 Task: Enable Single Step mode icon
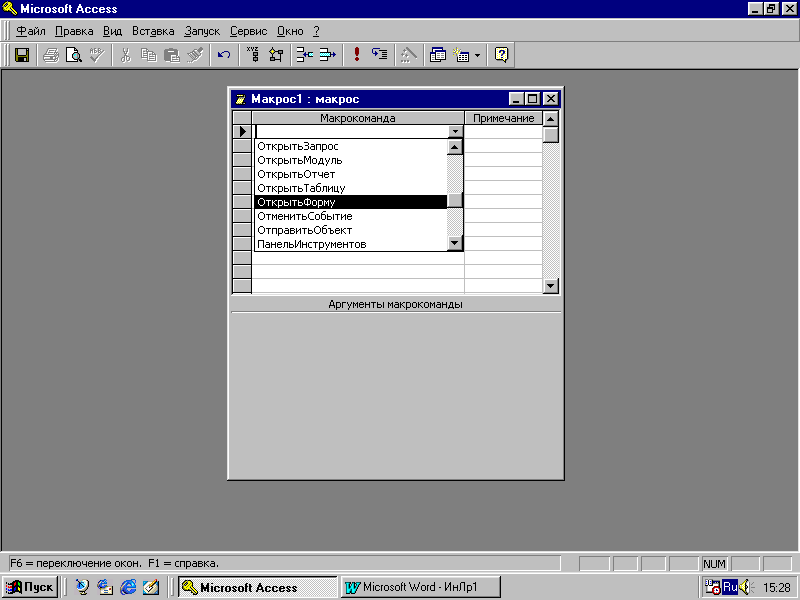[x=380, y=55]
